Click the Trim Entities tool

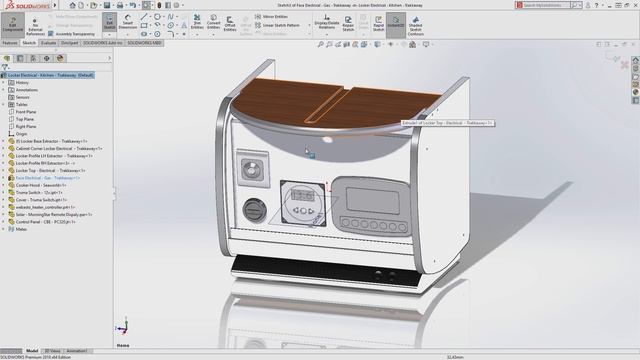[x=197, y=22]
